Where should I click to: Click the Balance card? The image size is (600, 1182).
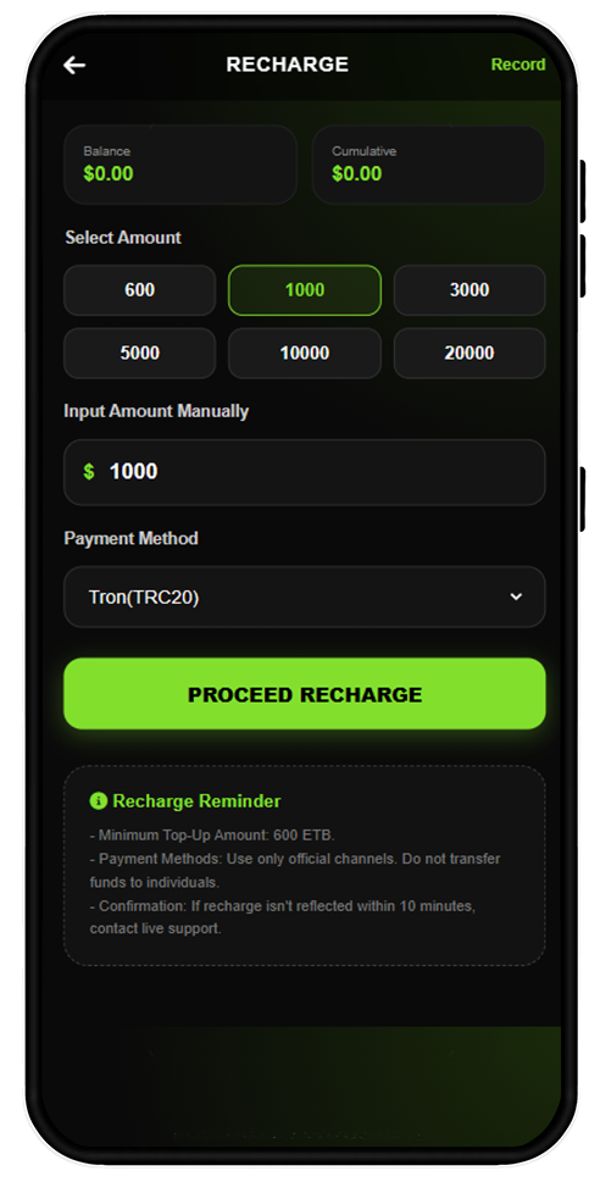click(x=180, y=164)
